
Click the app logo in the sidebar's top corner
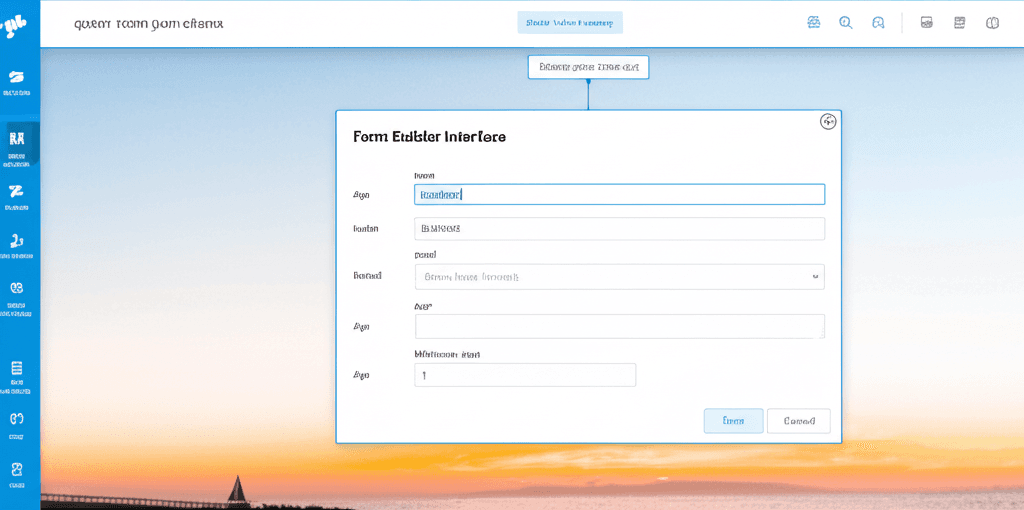tap(16, 26)
